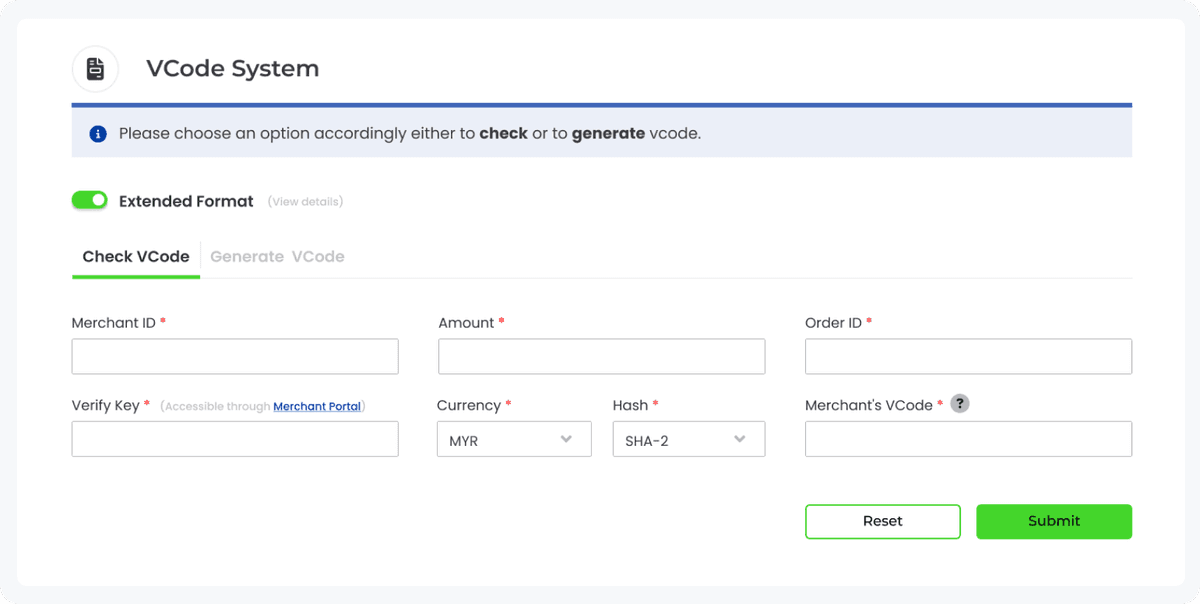Screen dimensions: 1200x604
Task: Click the info icon in the notice banner
Action: pyautogui.click(x=98, y=133)
